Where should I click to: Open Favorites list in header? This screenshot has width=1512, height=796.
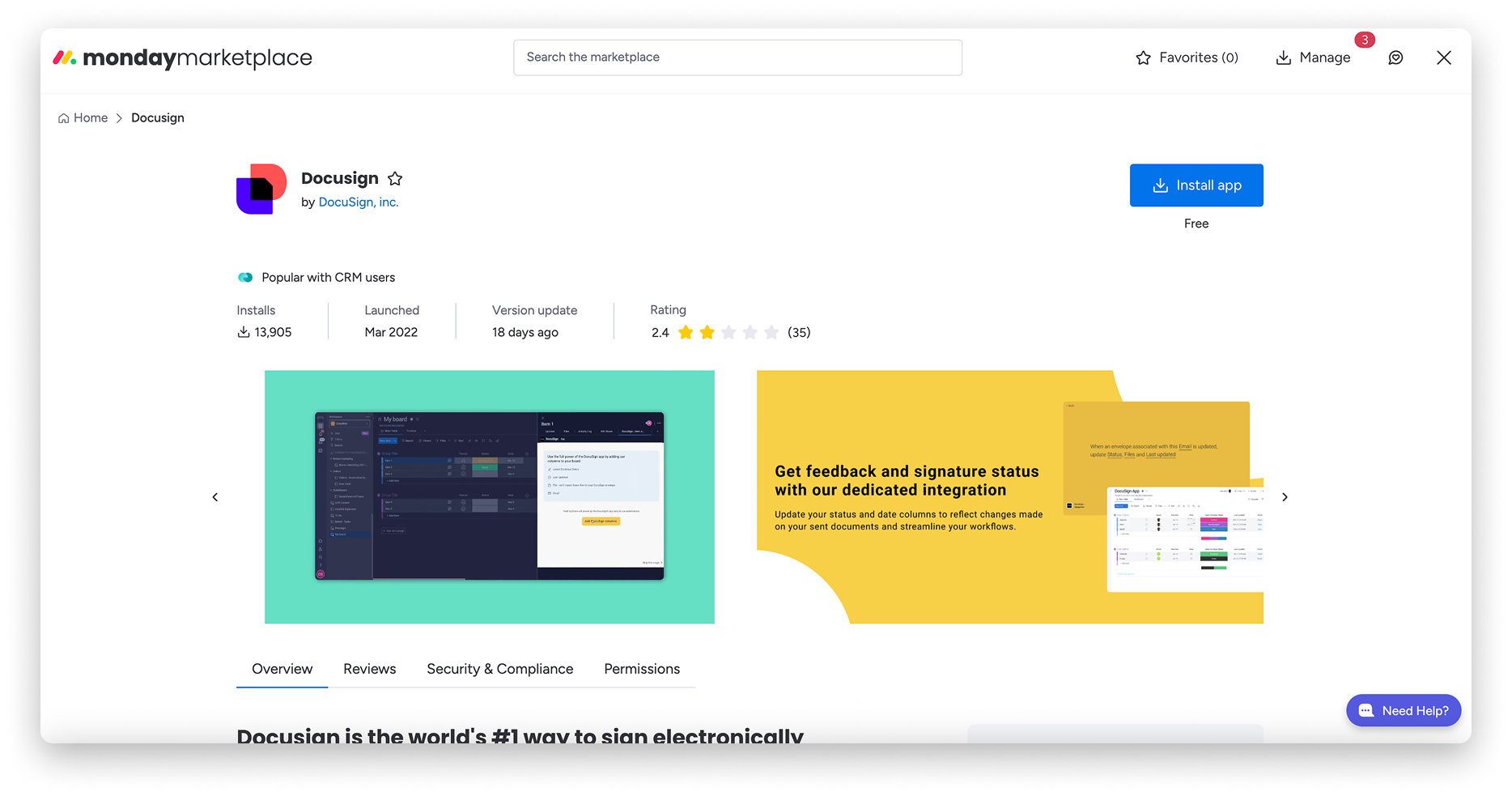(1187, 57)
